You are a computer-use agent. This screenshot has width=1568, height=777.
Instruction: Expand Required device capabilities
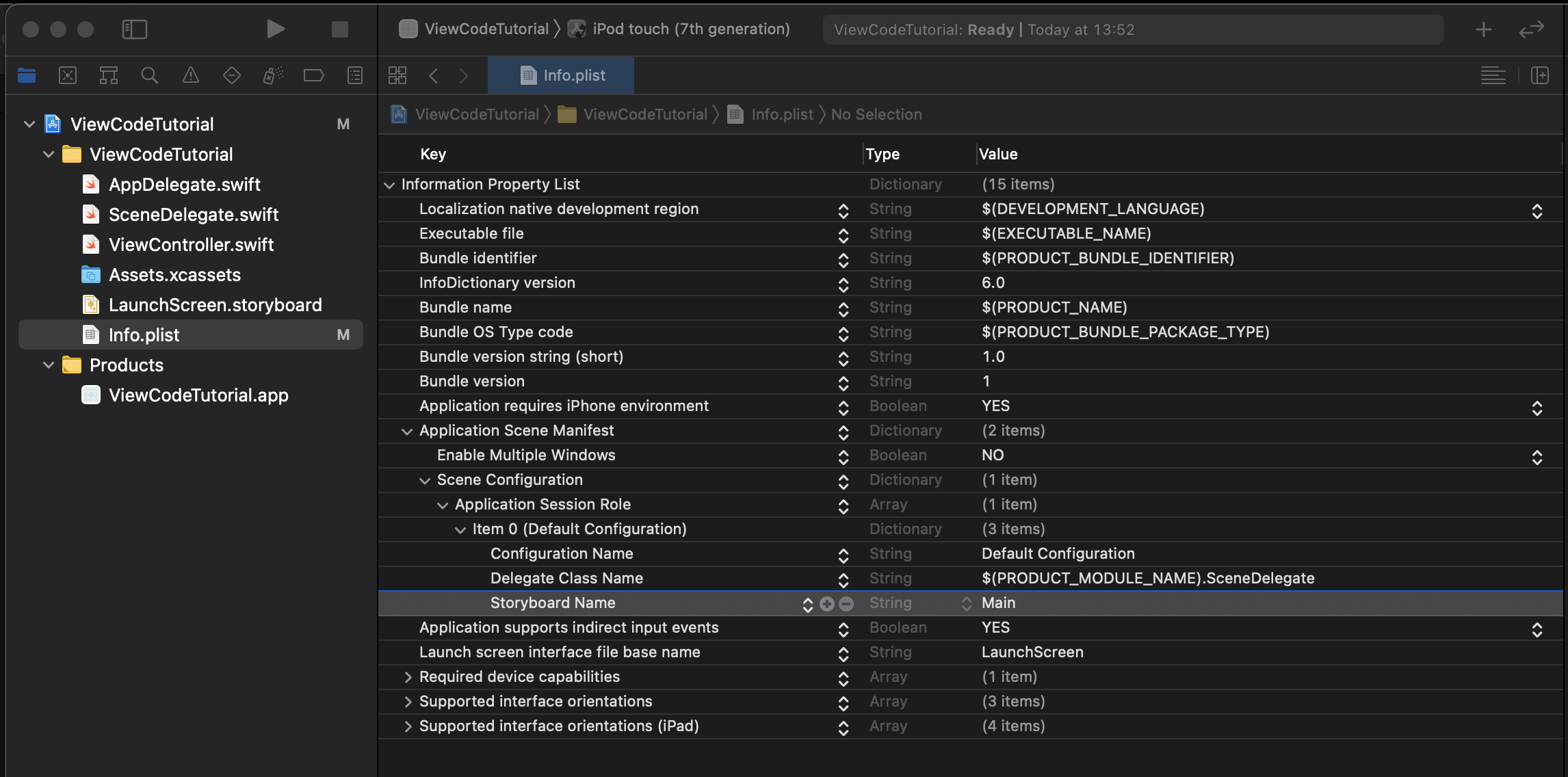(408, 677)
